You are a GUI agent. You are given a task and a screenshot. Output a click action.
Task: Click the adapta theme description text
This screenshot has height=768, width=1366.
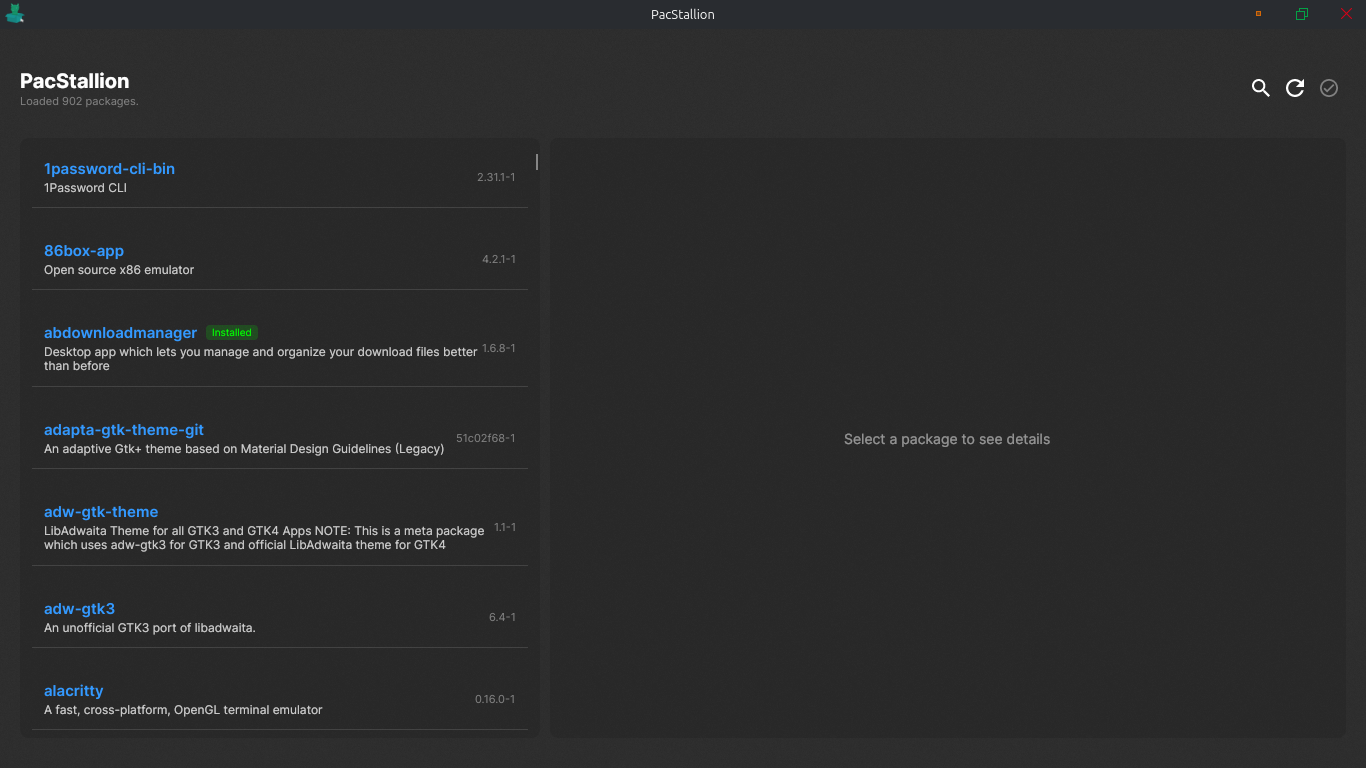click(x=244, y=449)
